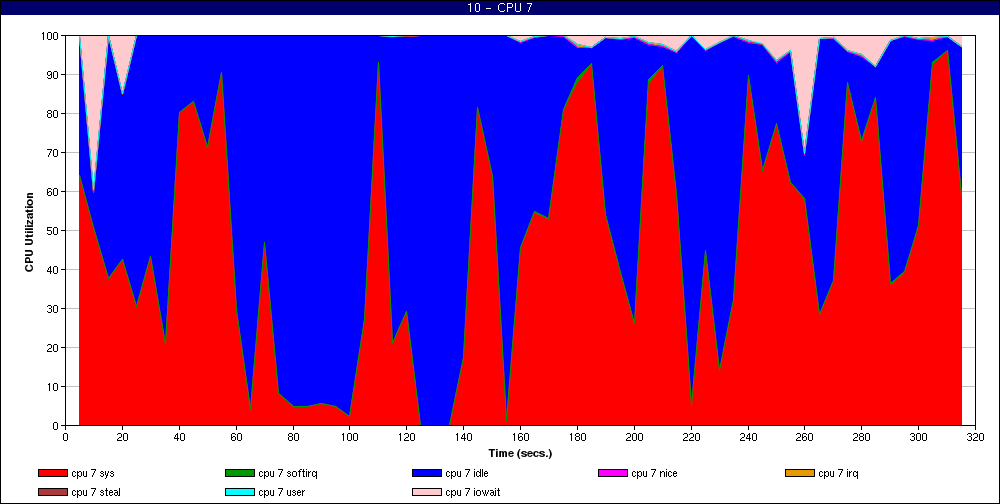Click the y-axis tick label 80
The image size is (1000, 504).
(54, 114)
